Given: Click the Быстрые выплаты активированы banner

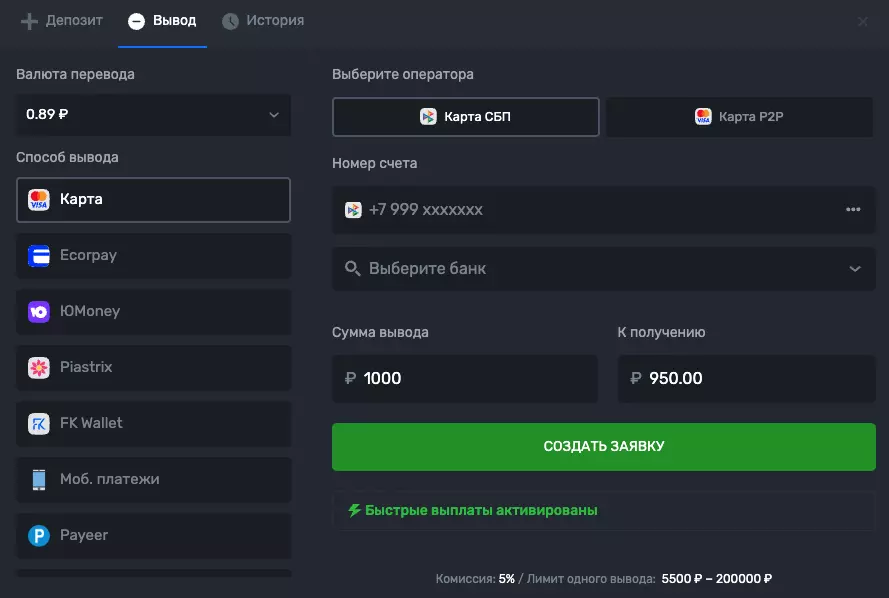Looking at the screenshot, I should click(x=603, y=510).
